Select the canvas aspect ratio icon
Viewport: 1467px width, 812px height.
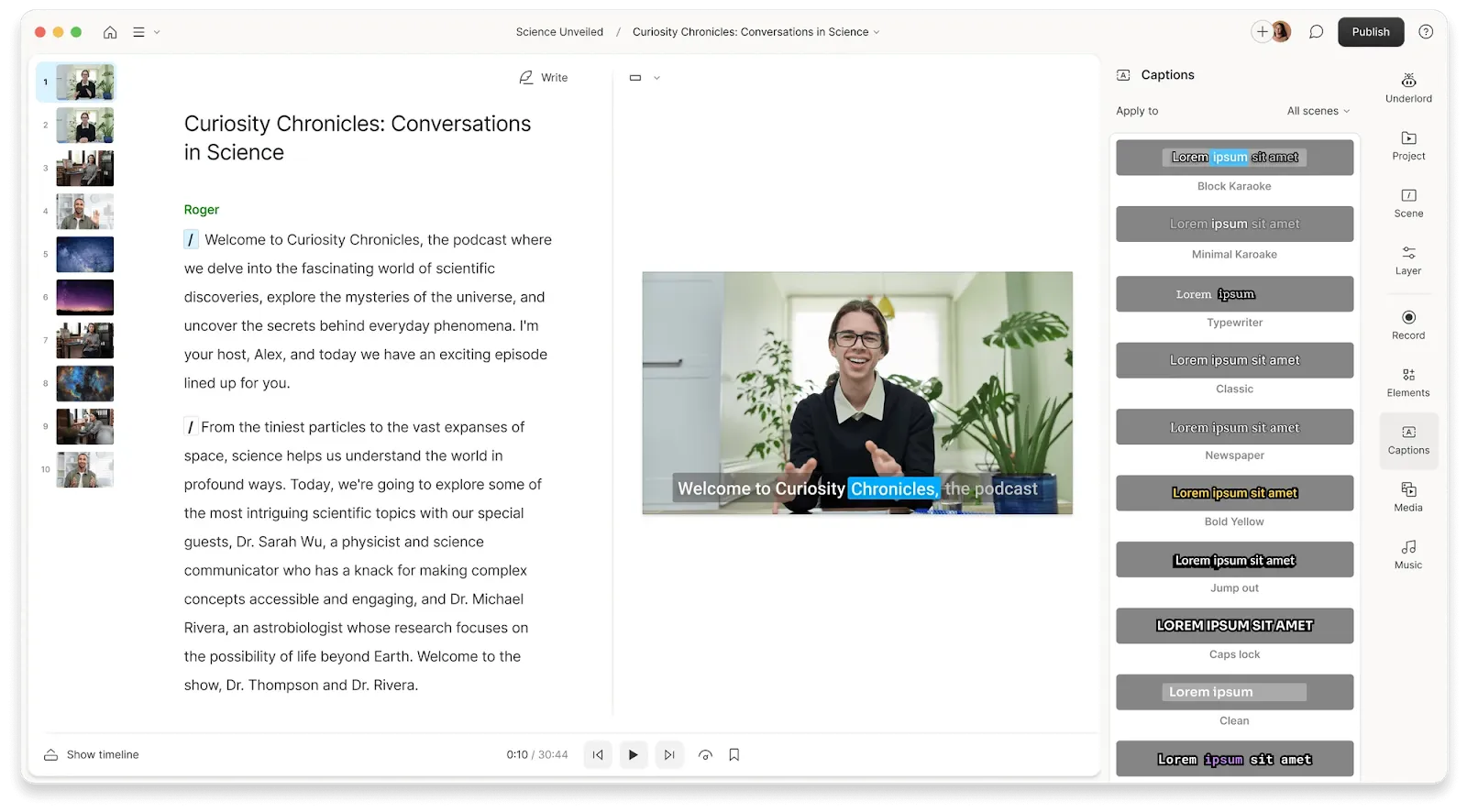[635, 78]
